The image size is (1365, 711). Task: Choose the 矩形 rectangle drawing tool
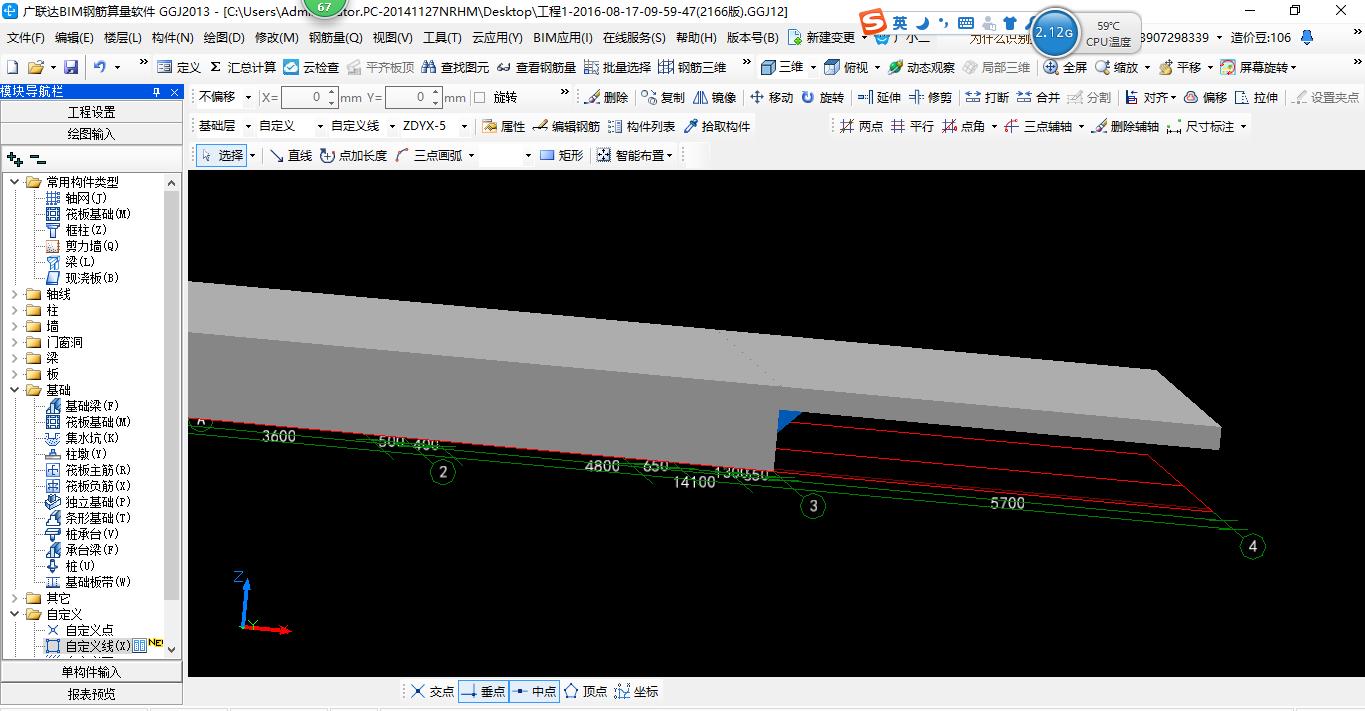pos(561,155)
